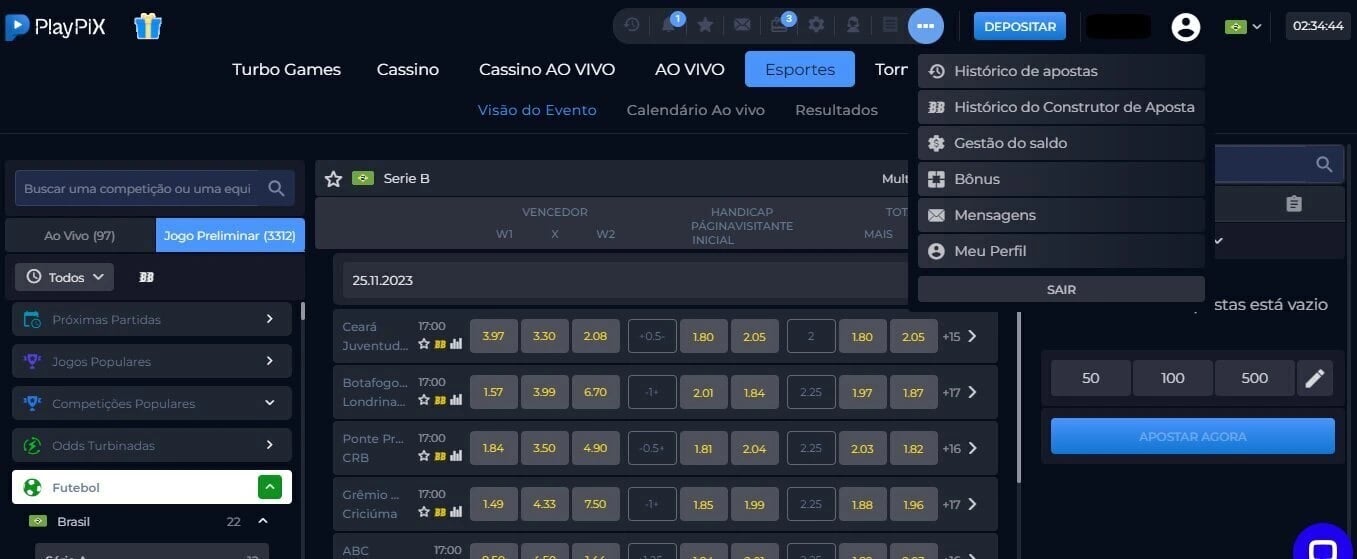Screen dimensions: 1357x559
Task: Expand Próximas Partidas
Action: point(152,319)
